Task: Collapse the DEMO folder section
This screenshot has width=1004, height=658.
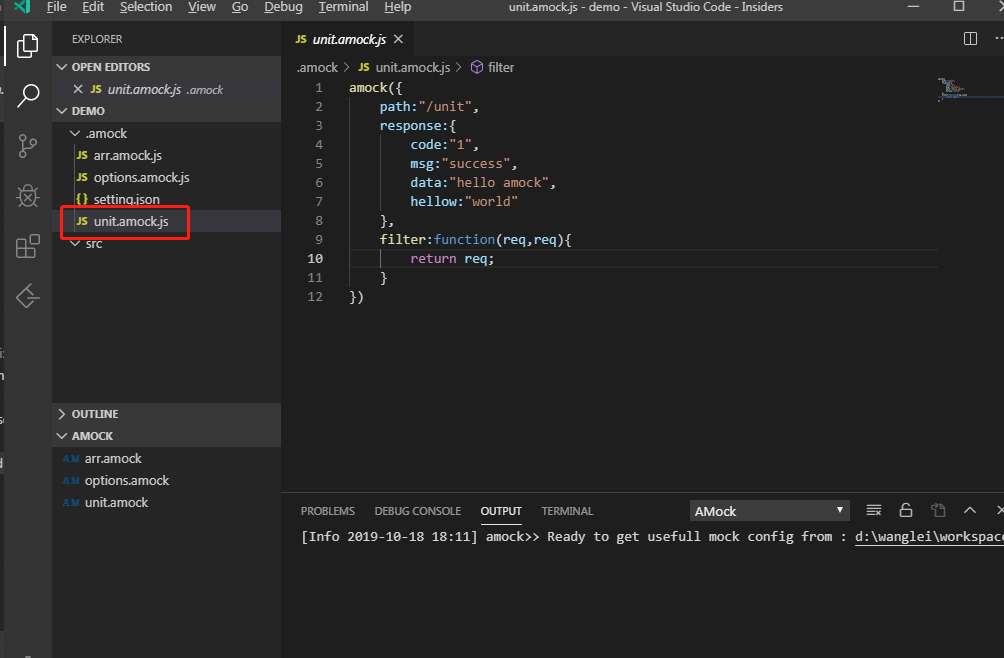Action: [166, 111]
